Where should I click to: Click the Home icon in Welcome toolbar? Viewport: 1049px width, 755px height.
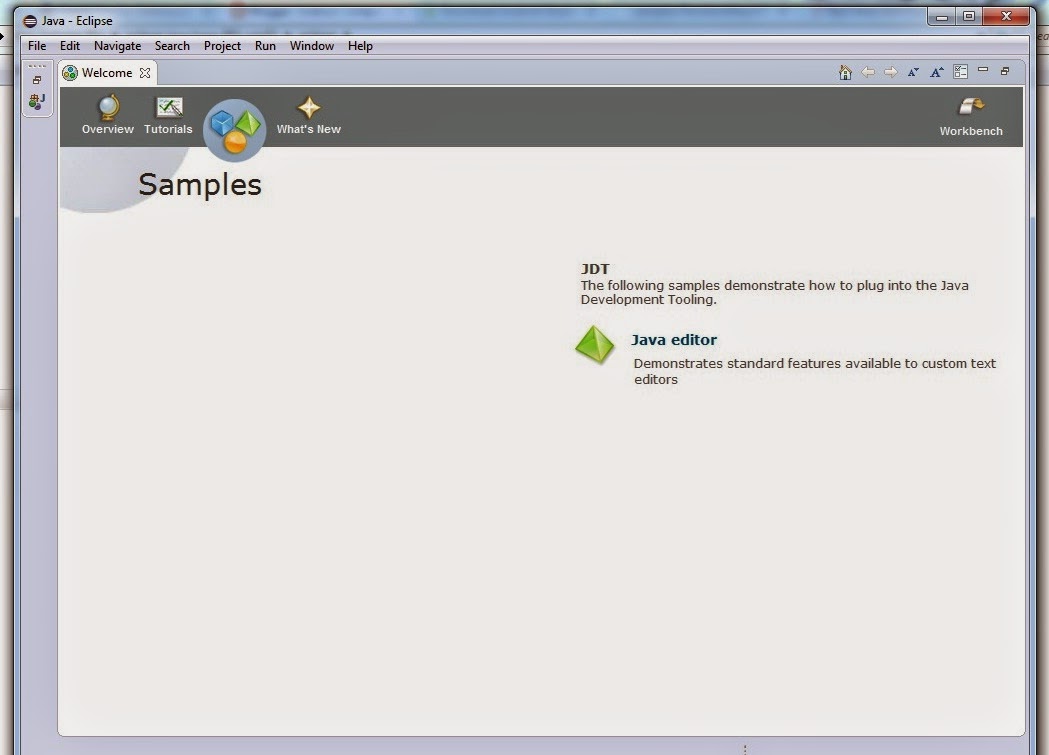(845, 72)
